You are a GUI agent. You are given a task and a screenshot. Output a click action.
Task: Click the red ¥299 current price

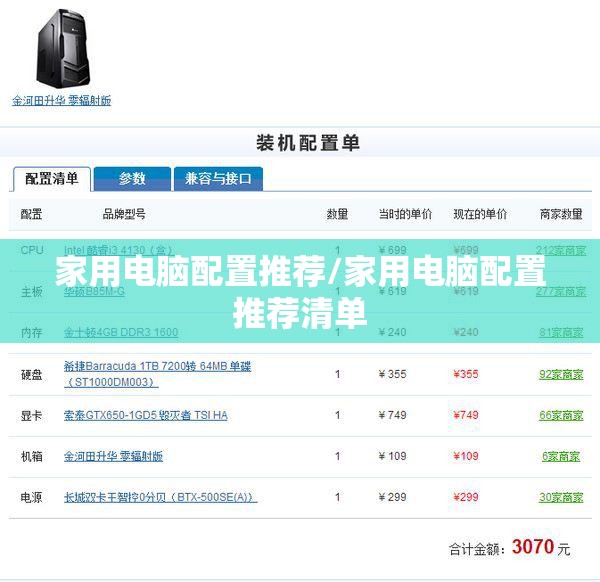(466, 497)
